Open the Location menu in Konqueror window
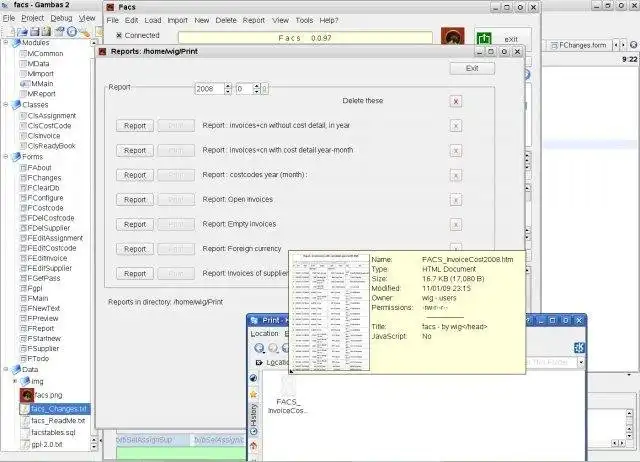The width and height of the screenshot is (640, 462). 264,334
